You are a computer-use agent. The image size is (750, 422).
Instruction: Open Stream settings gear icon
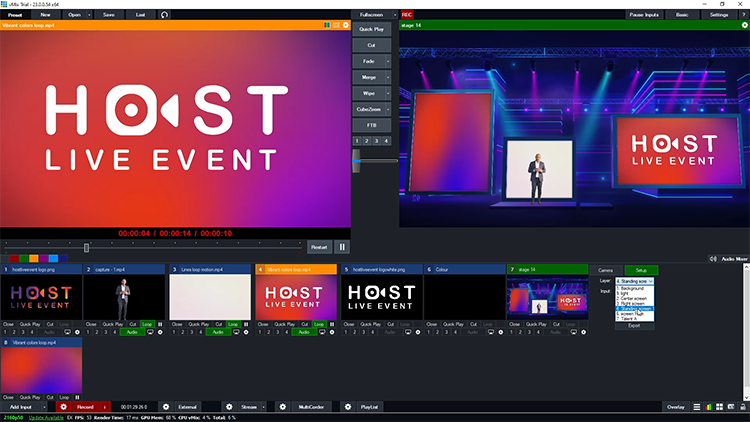229,407
